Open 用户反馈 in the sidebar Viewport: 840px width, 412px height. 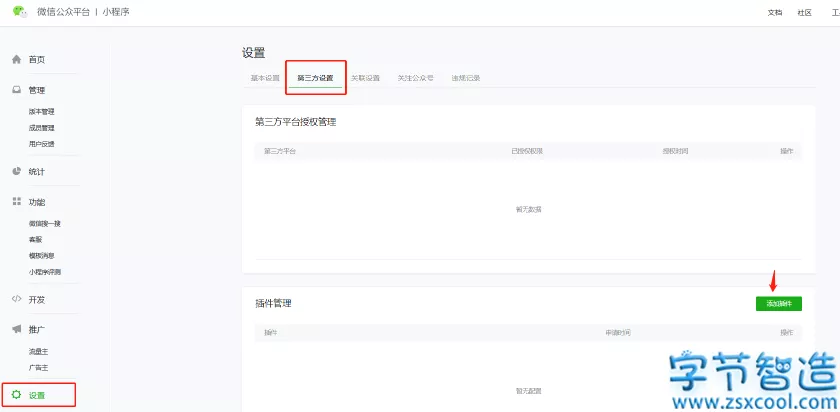click(42, 144)
